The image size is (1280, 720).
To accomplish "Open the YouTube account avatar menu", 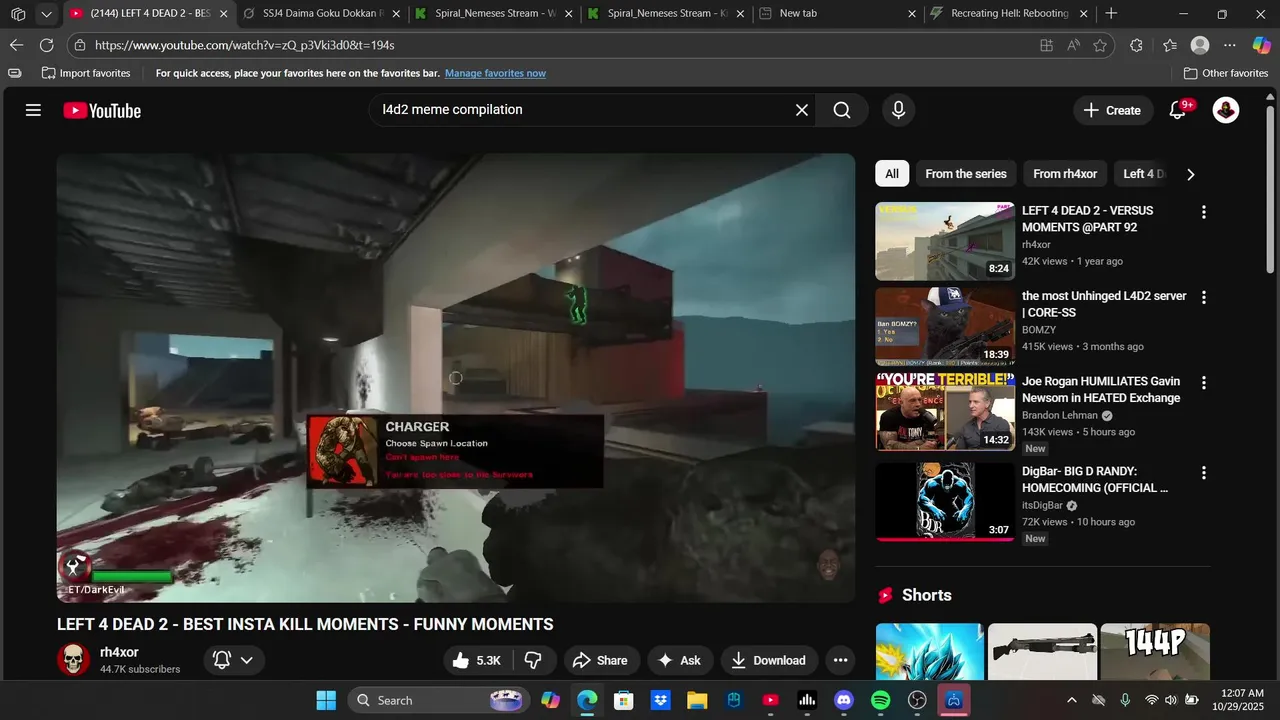I will [1226, 110].
